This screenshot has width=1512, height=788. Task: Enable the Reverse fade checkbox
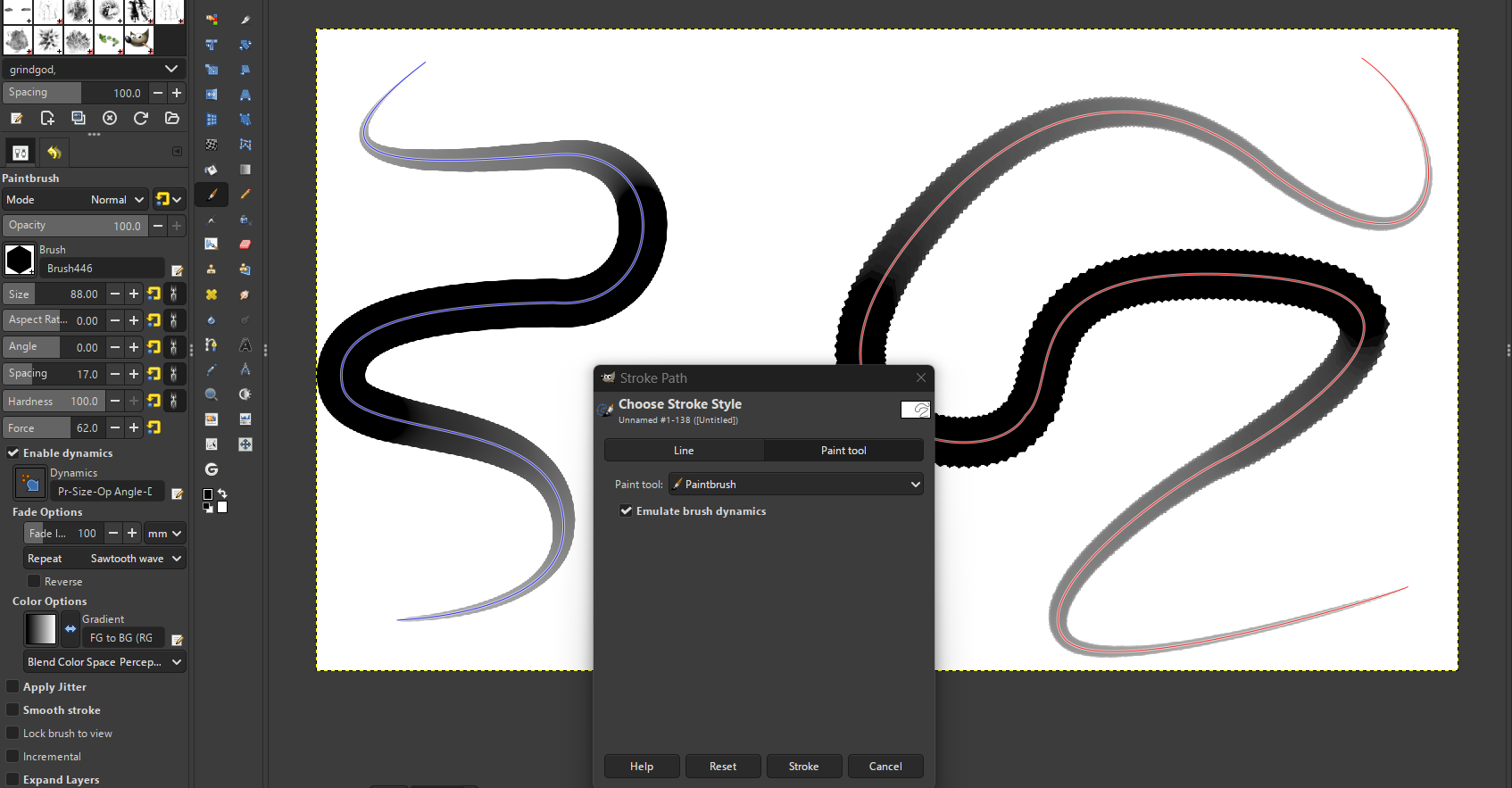coord(34,582)
